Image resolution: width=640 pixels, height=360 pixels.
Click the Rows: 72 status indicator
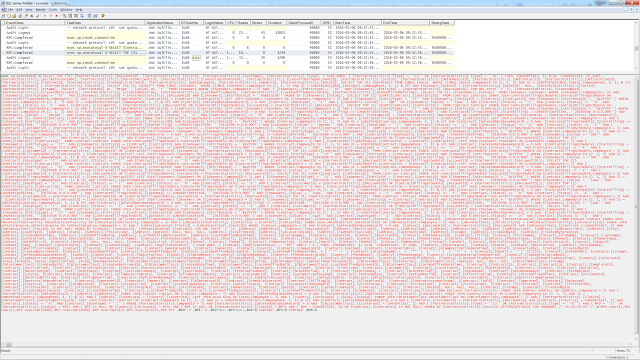click(x=623, y=351)
